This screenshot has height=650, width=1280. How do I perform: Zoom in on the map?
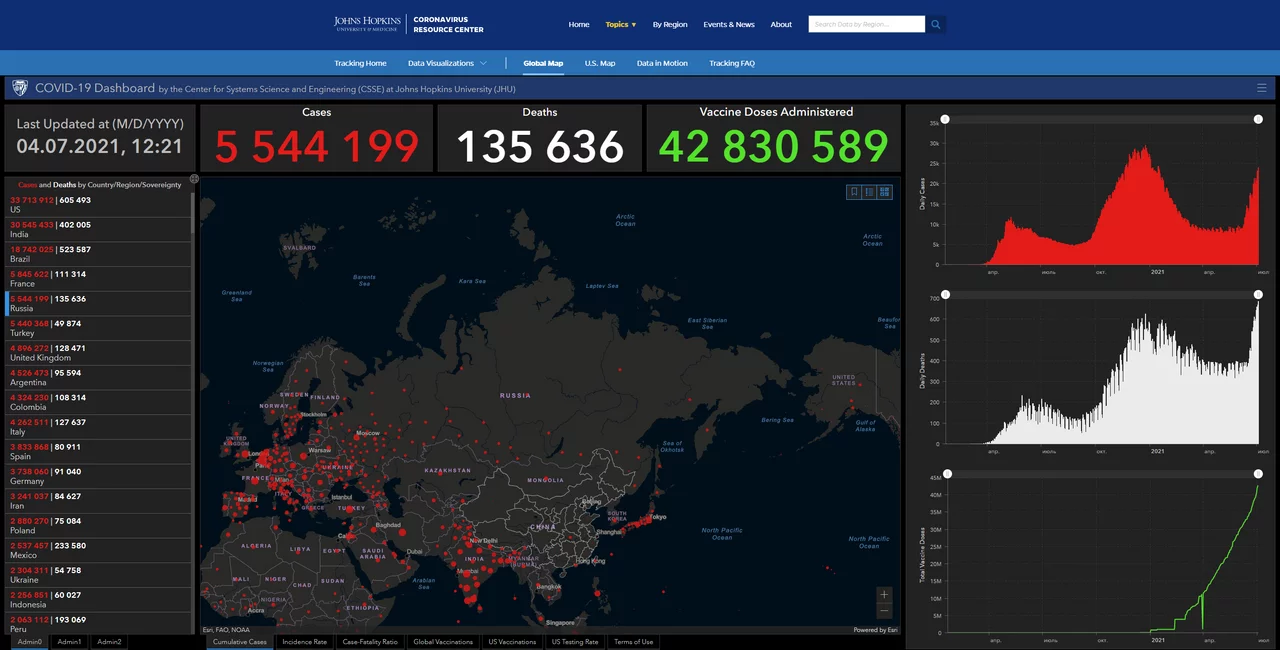coord(884,594)
